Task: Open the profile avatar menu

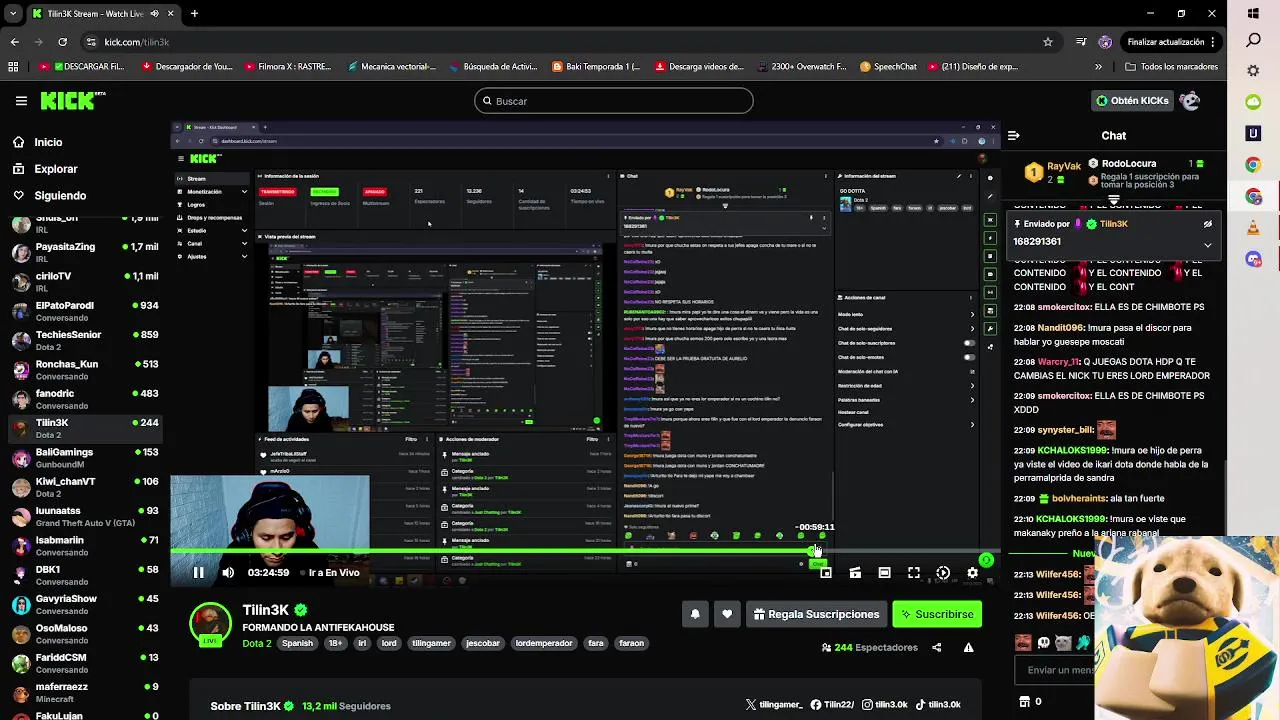Action: (x=1189, y=101)
